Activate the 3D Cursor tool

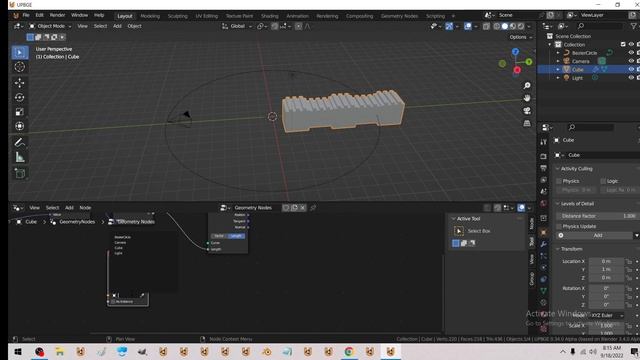(x=20, y=67)
